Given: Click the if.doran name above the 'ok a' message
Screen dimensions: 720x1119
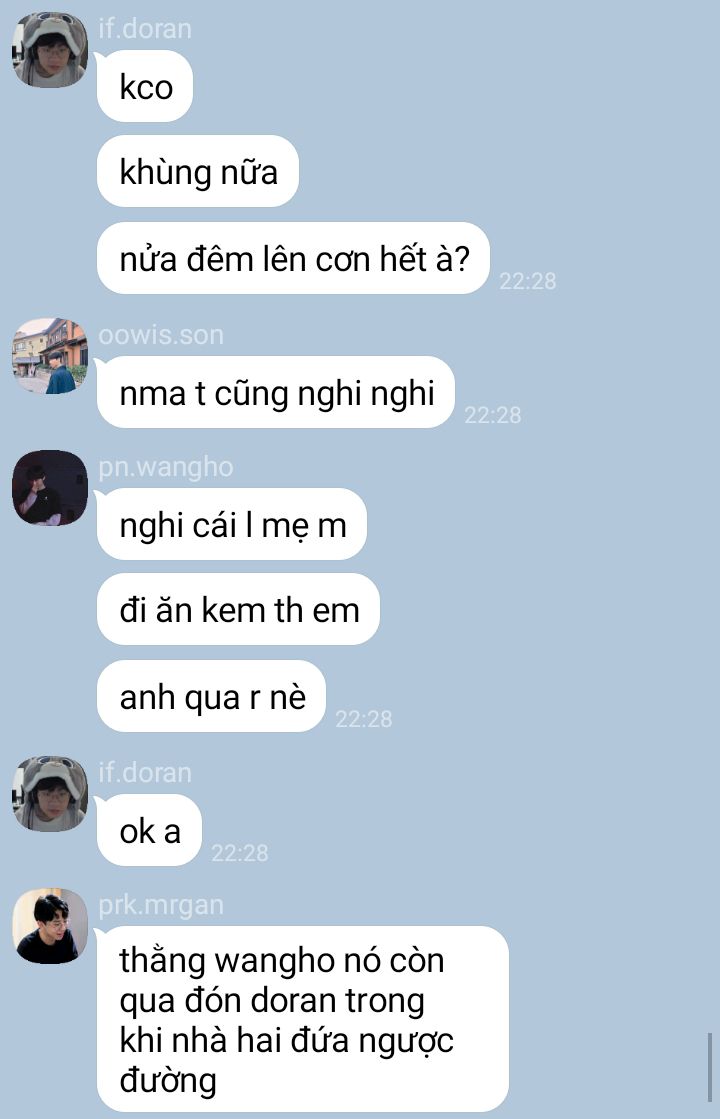Looking at the screenshot, I should 145,772.
